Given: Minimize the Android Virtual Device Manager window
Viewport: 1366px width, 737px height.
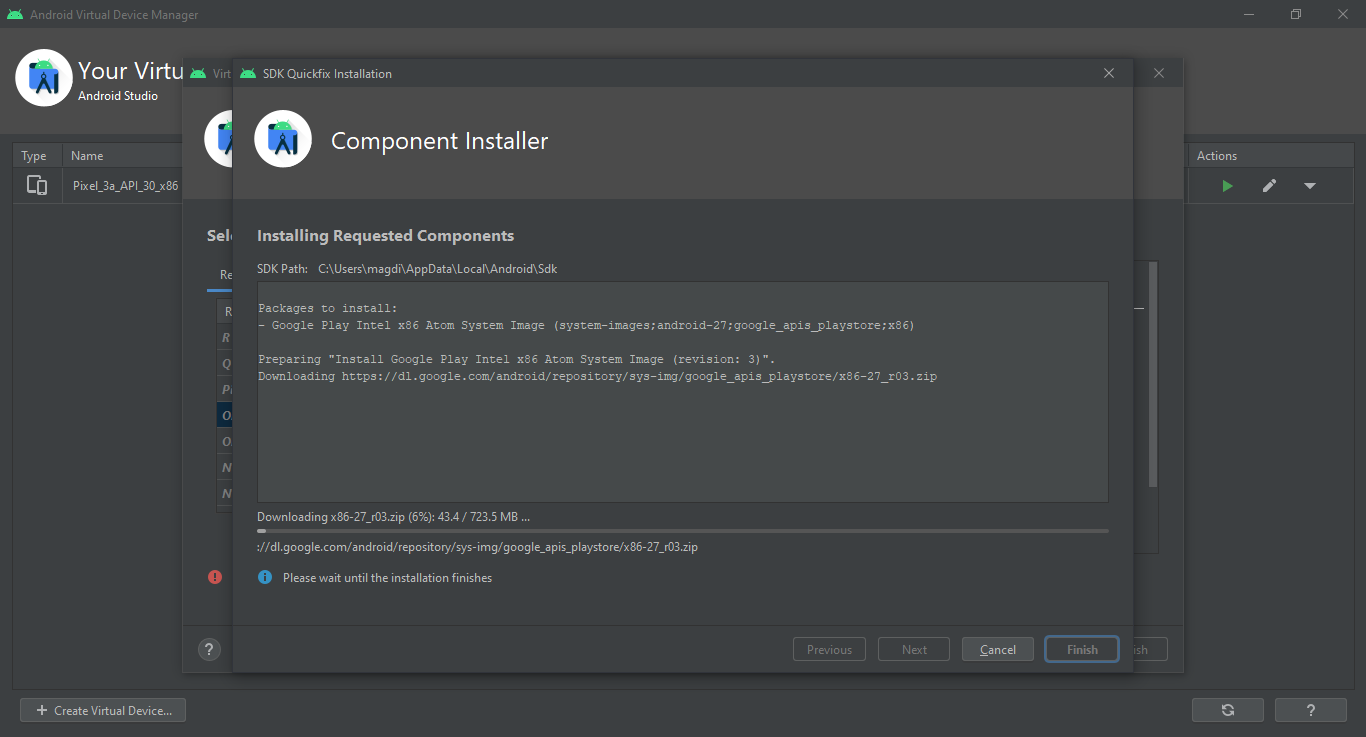Looking at the screenshot, I should click(1250, 14).
